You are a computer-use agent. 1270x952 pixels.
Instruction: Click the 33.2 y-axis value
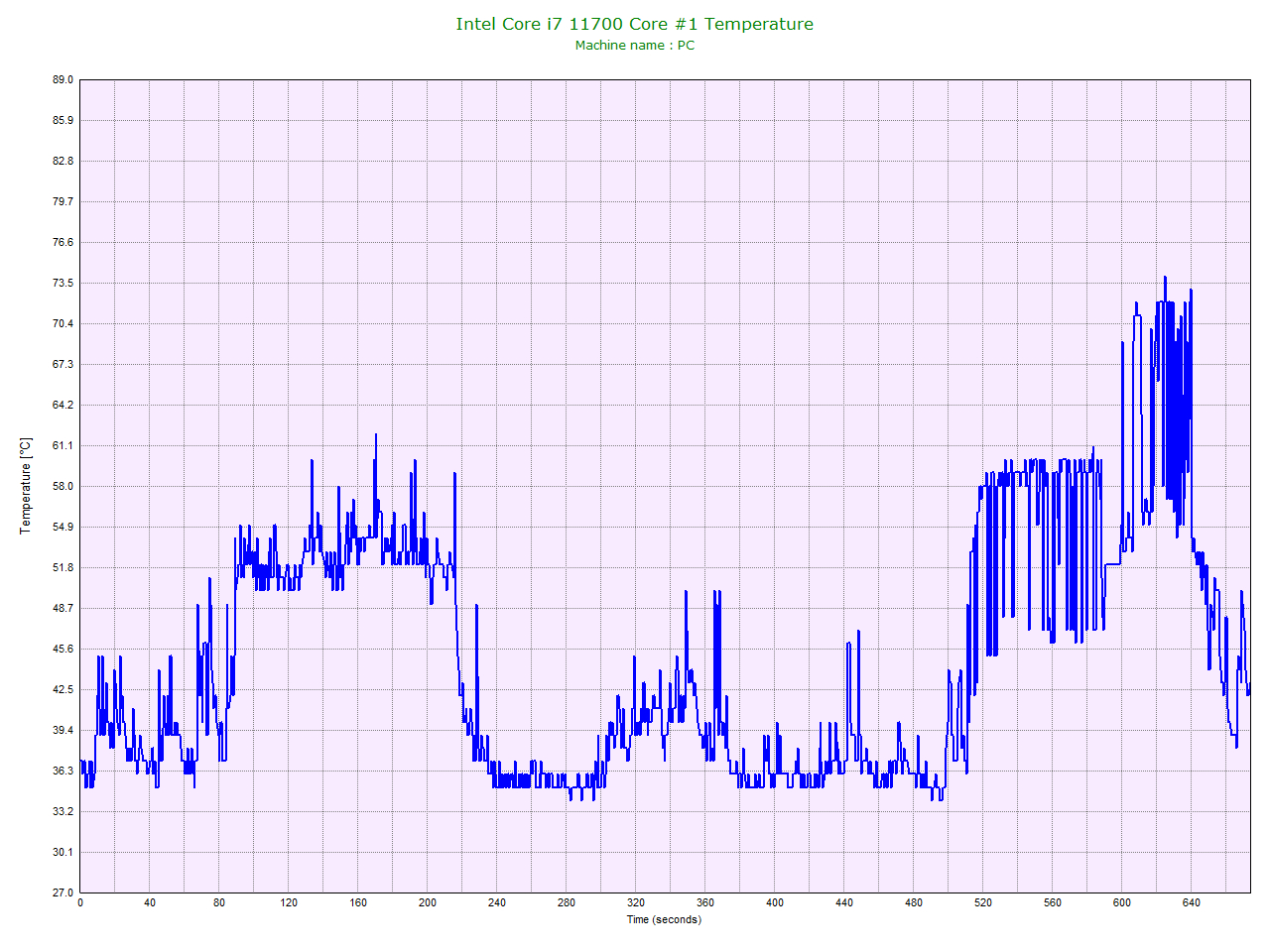click(63, 811)
